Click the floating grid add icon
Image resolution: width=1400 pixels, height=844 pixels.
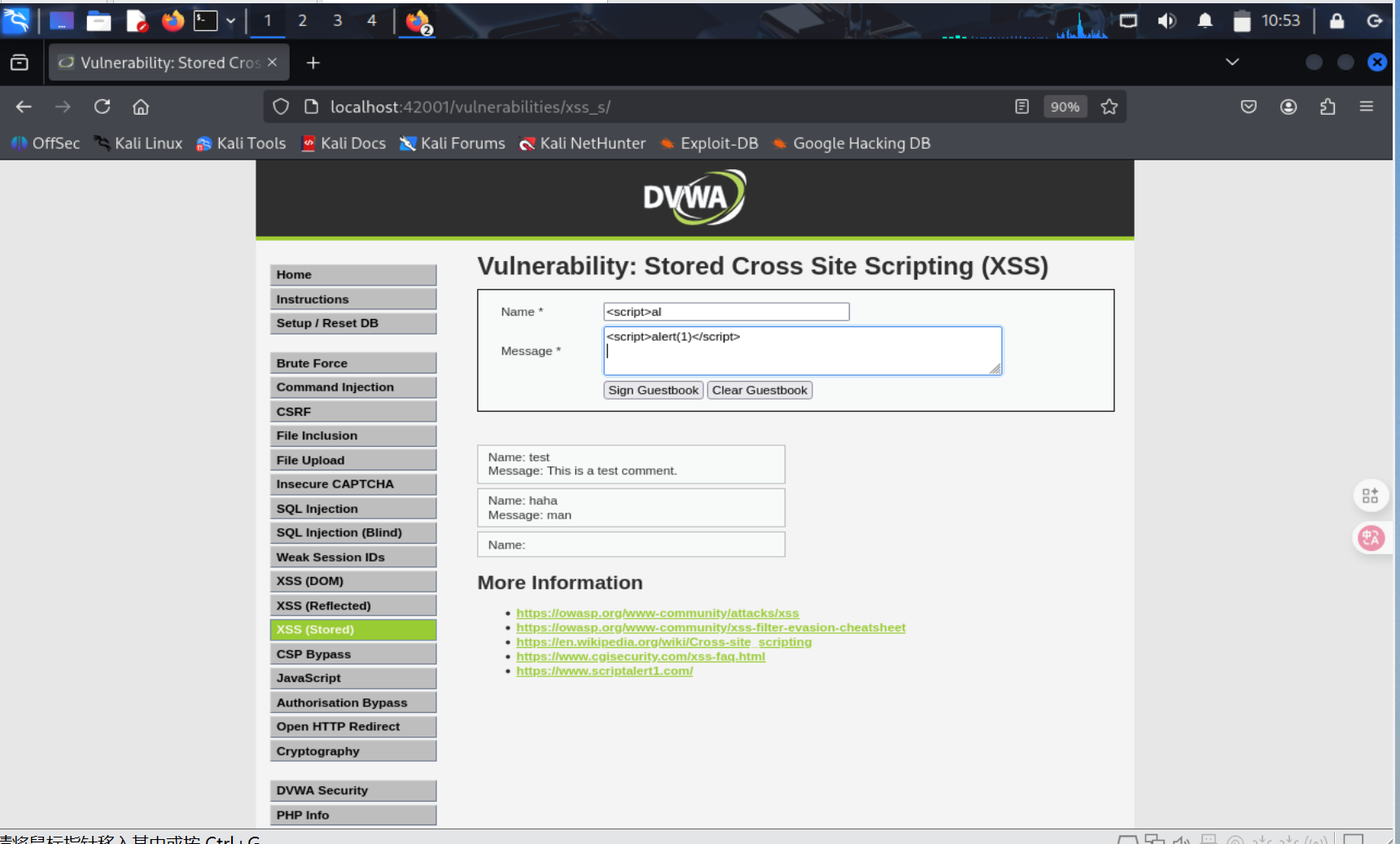pyautogui.click(x=1371, y=496)
